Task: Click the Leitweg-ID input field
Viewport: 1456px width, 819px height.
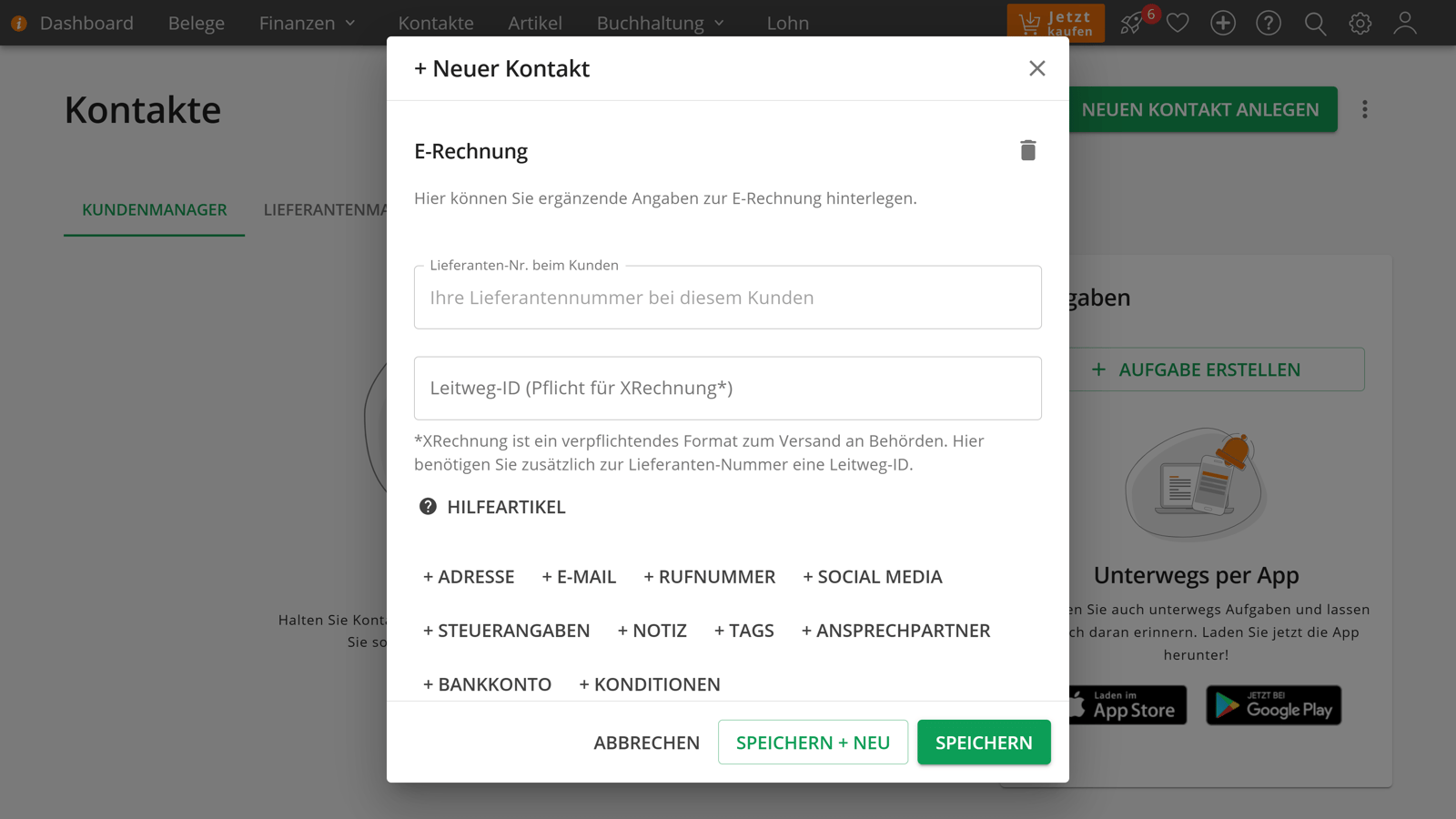Action: pyautogui.click(x=727, y=389)
